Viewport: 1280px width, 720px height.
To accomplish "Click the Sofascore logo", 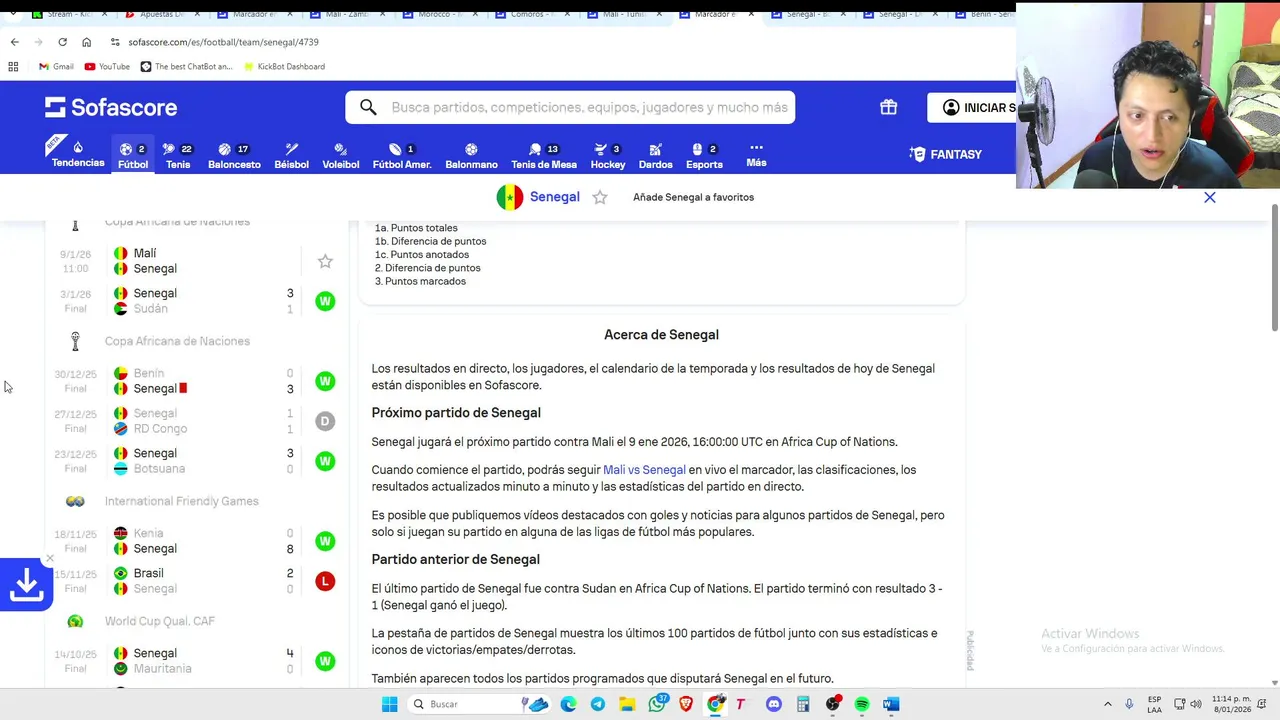I will [111, 107].
